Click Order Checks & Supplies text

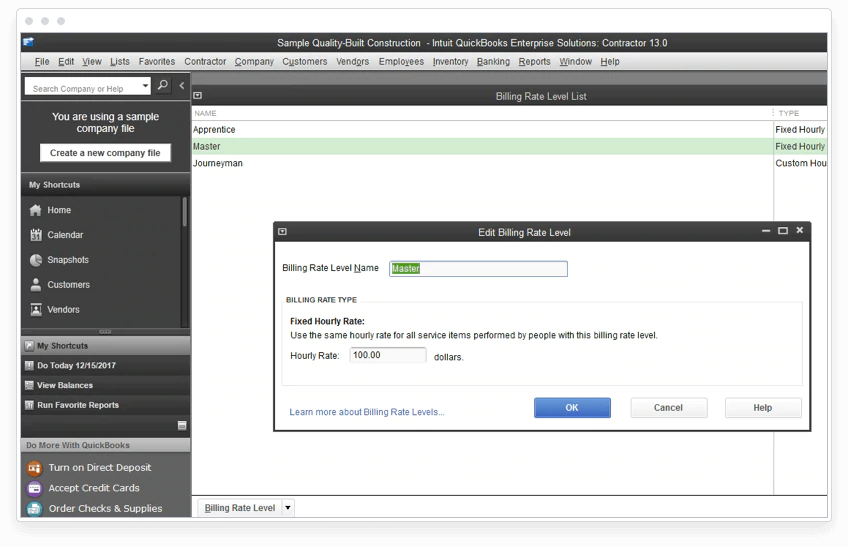pyautogui.click(x=105, y=509)
